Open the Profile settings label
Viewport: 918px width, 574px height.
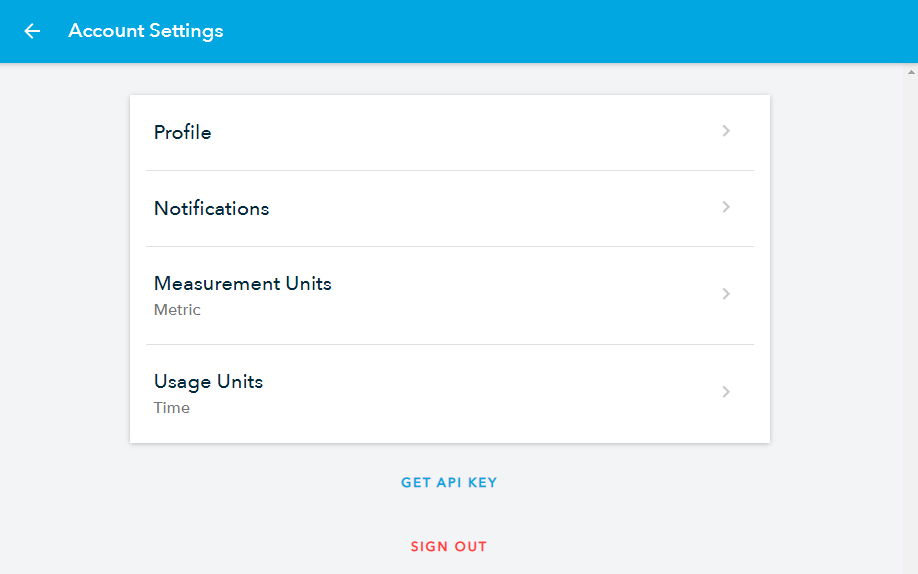(183, 132)
